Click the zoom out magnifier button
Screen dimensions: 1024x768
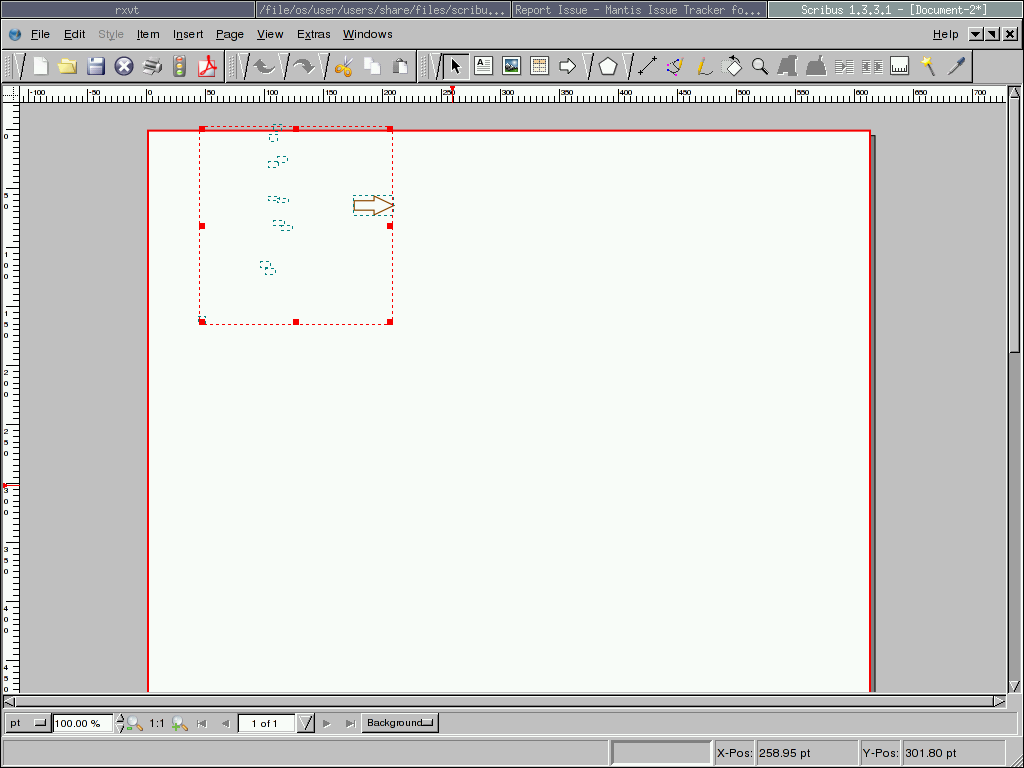134,723
